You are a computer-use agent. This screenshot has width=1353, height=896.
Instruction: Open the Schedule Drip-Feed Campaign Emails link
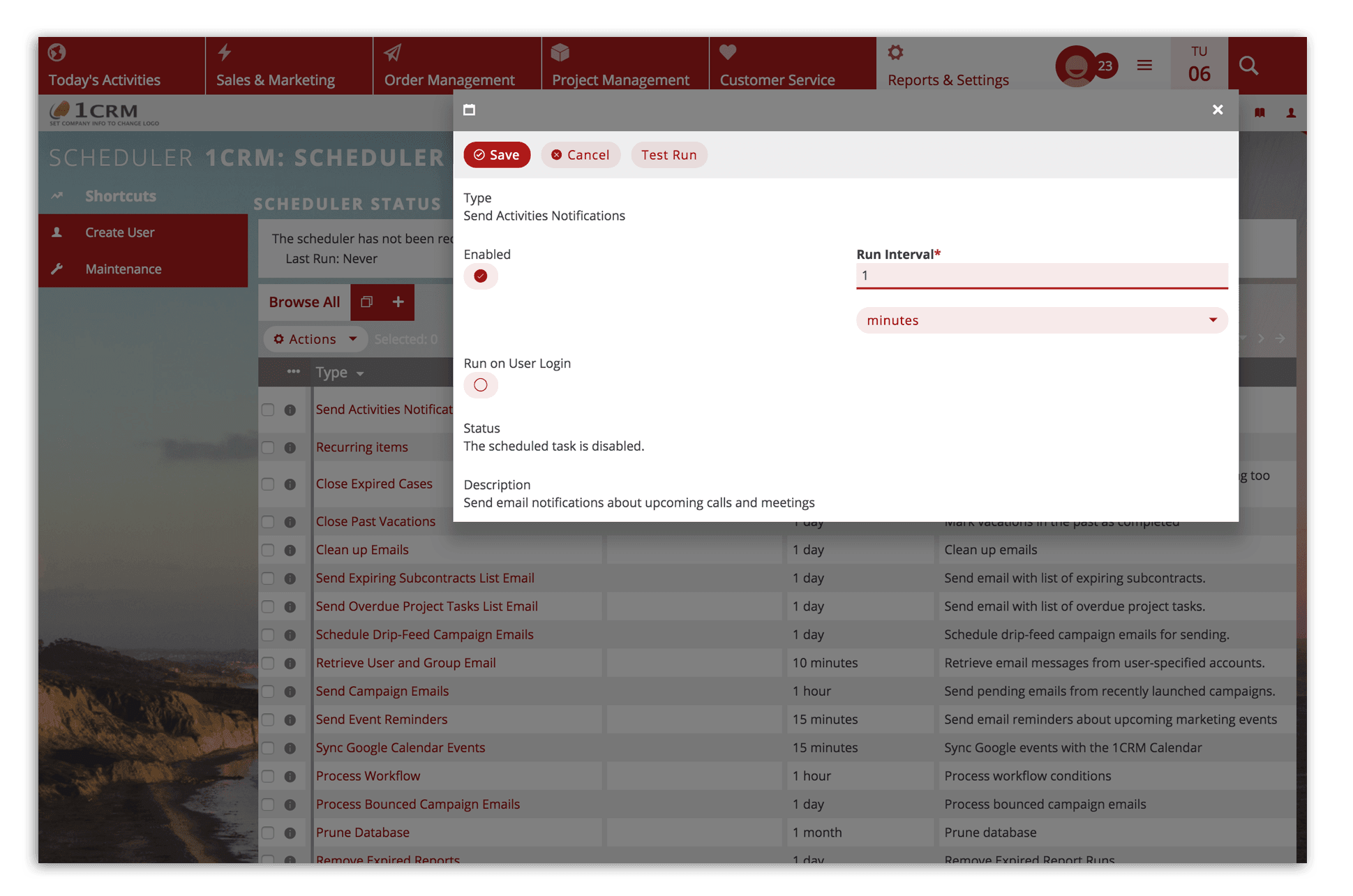point(424,634)
